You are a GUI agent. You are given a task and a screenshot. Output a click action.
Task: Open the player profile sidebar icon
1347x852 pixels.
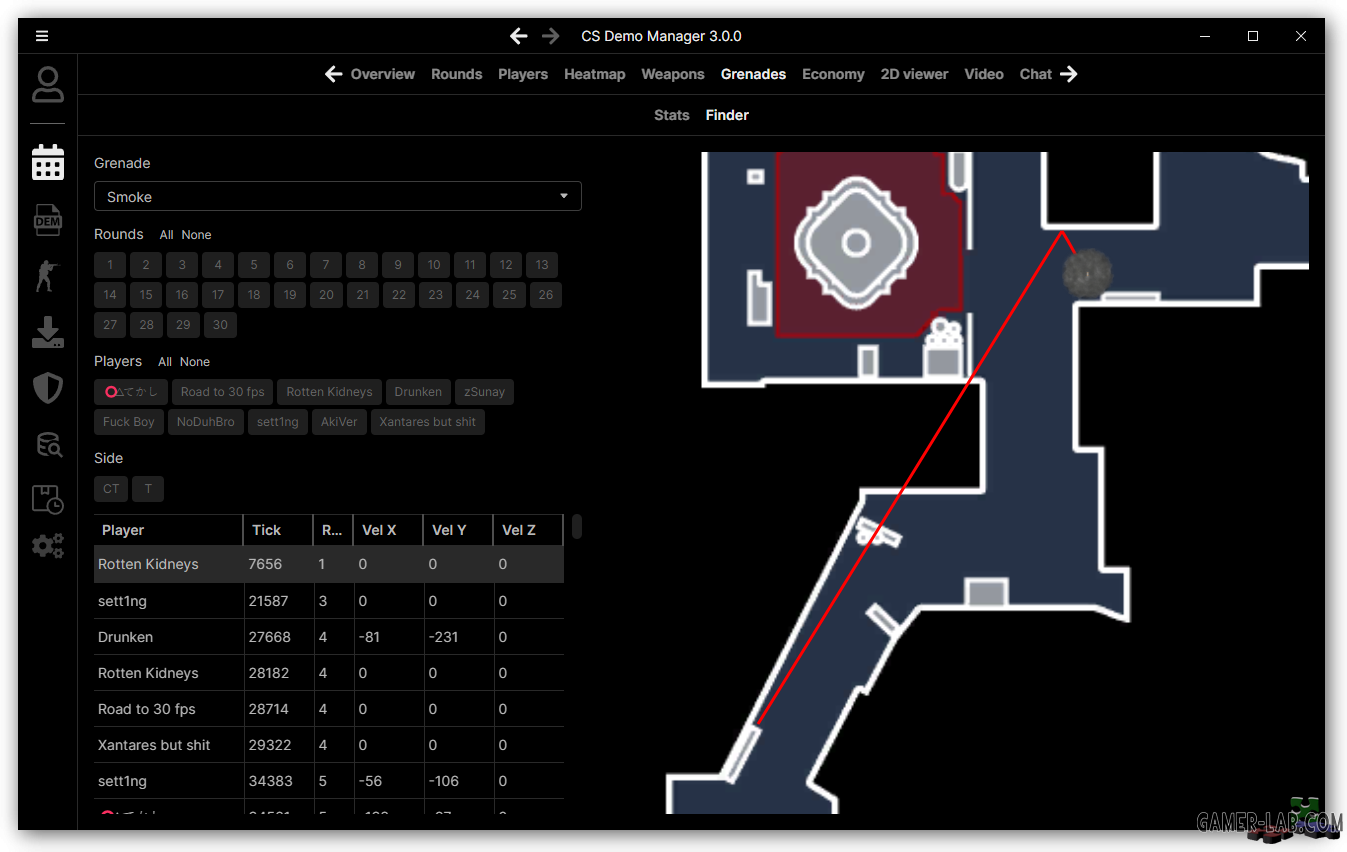coord(48,85)
